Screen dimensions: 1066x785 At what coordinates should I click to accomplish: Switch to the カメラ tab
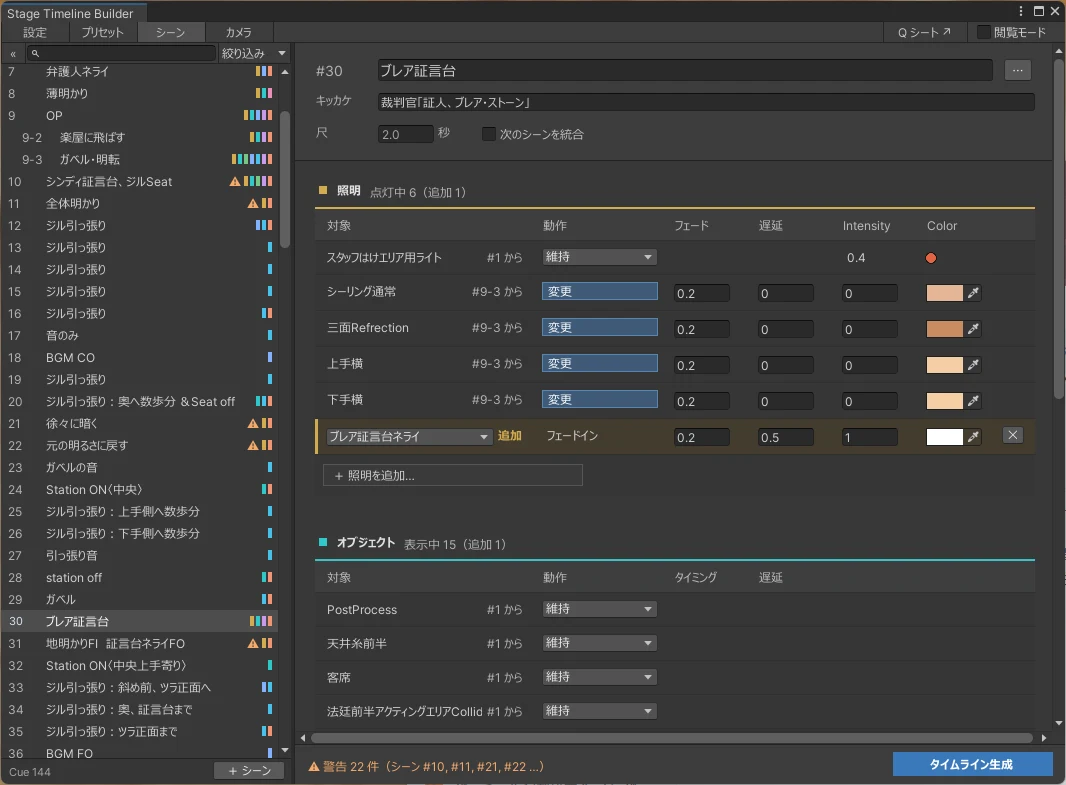[x=239, y=32]
